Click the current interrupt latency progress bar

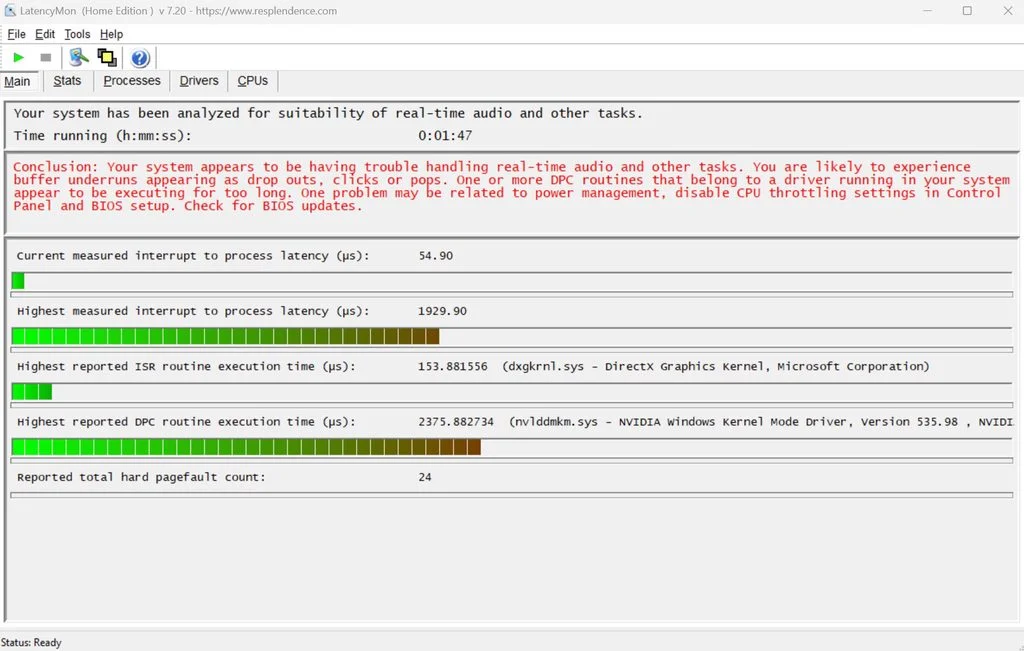click(x=511, y=281)
